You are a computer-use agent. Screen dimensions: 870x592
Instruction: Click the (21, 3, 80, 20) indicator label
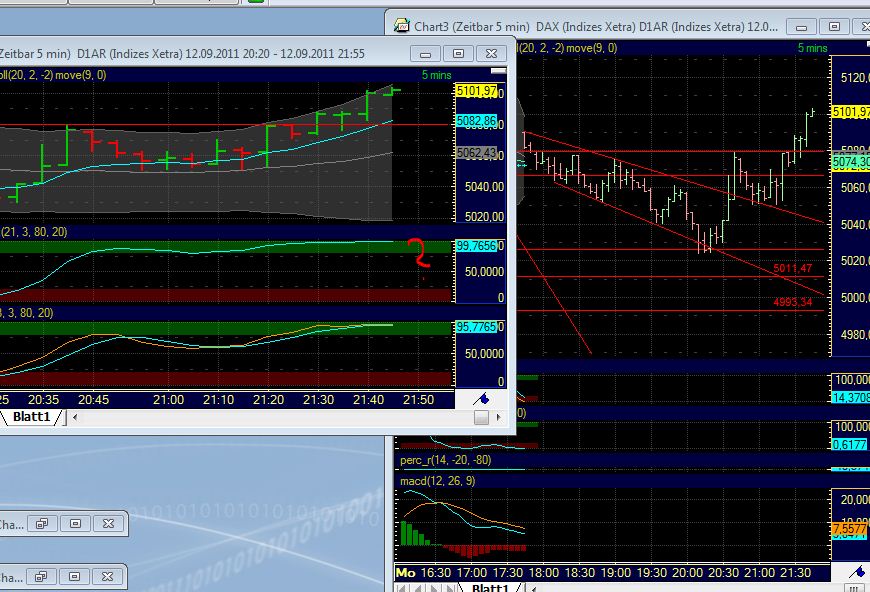click(34, 232)
